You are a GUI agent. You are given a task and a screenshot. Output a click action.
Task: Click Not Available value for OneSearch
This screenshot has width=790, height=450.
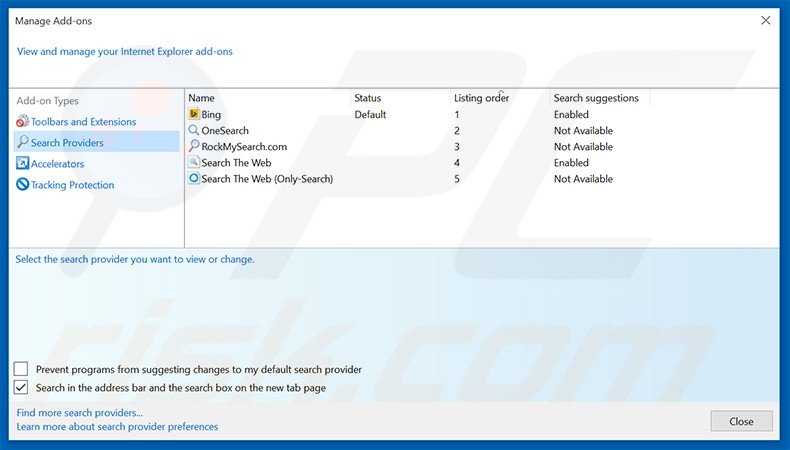(x=583, y=131)
